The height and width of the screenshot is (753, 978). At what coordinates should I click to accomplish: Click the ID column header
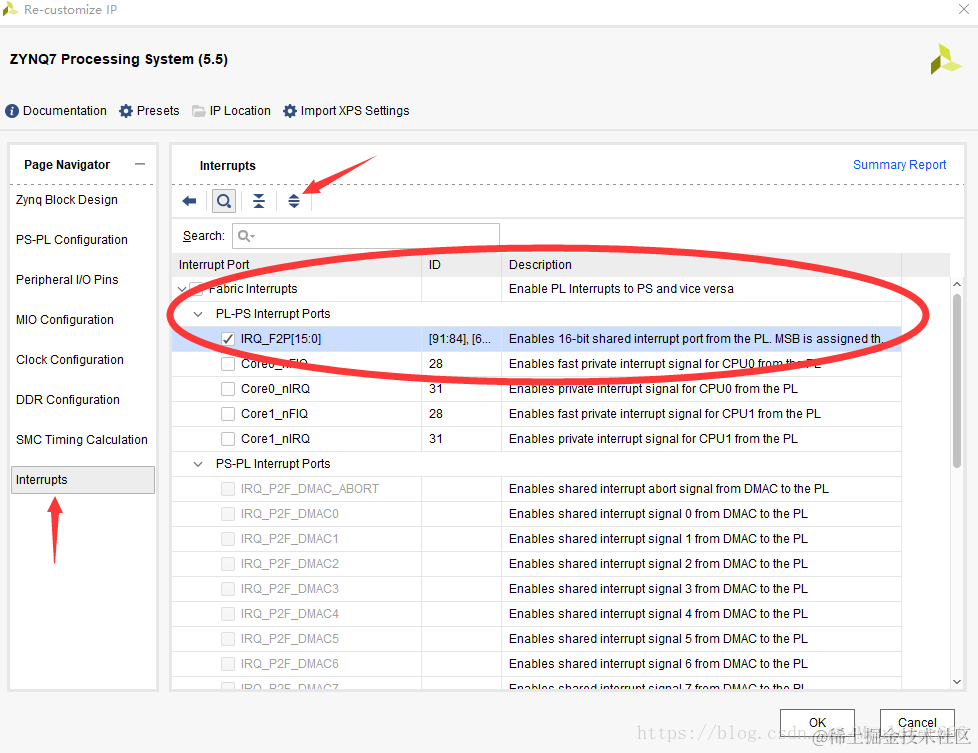click(462, 265)
